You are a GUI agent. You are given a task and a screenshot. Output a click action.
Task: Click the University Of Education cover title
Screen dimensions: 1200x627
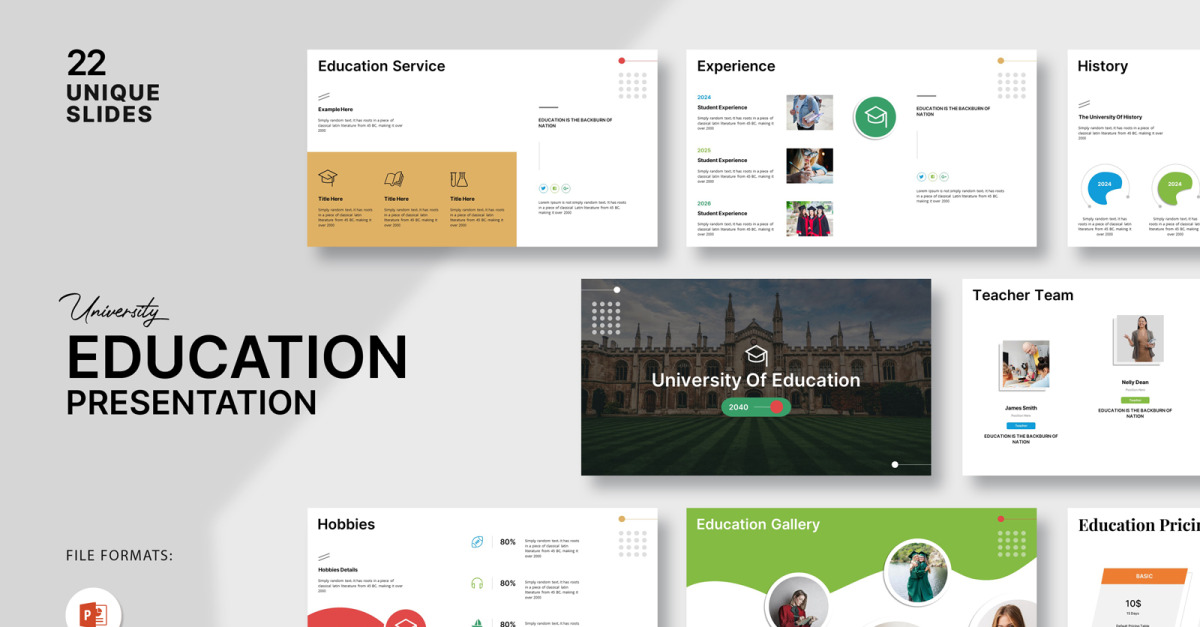[756, 380]
